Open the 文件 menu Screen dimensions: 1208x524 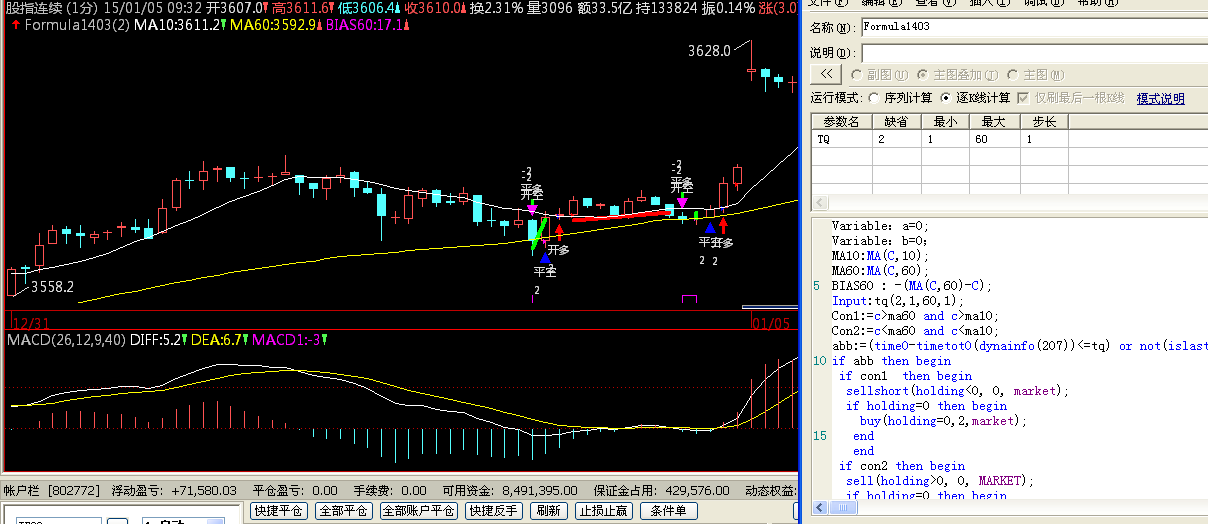[x=826, y=3]
